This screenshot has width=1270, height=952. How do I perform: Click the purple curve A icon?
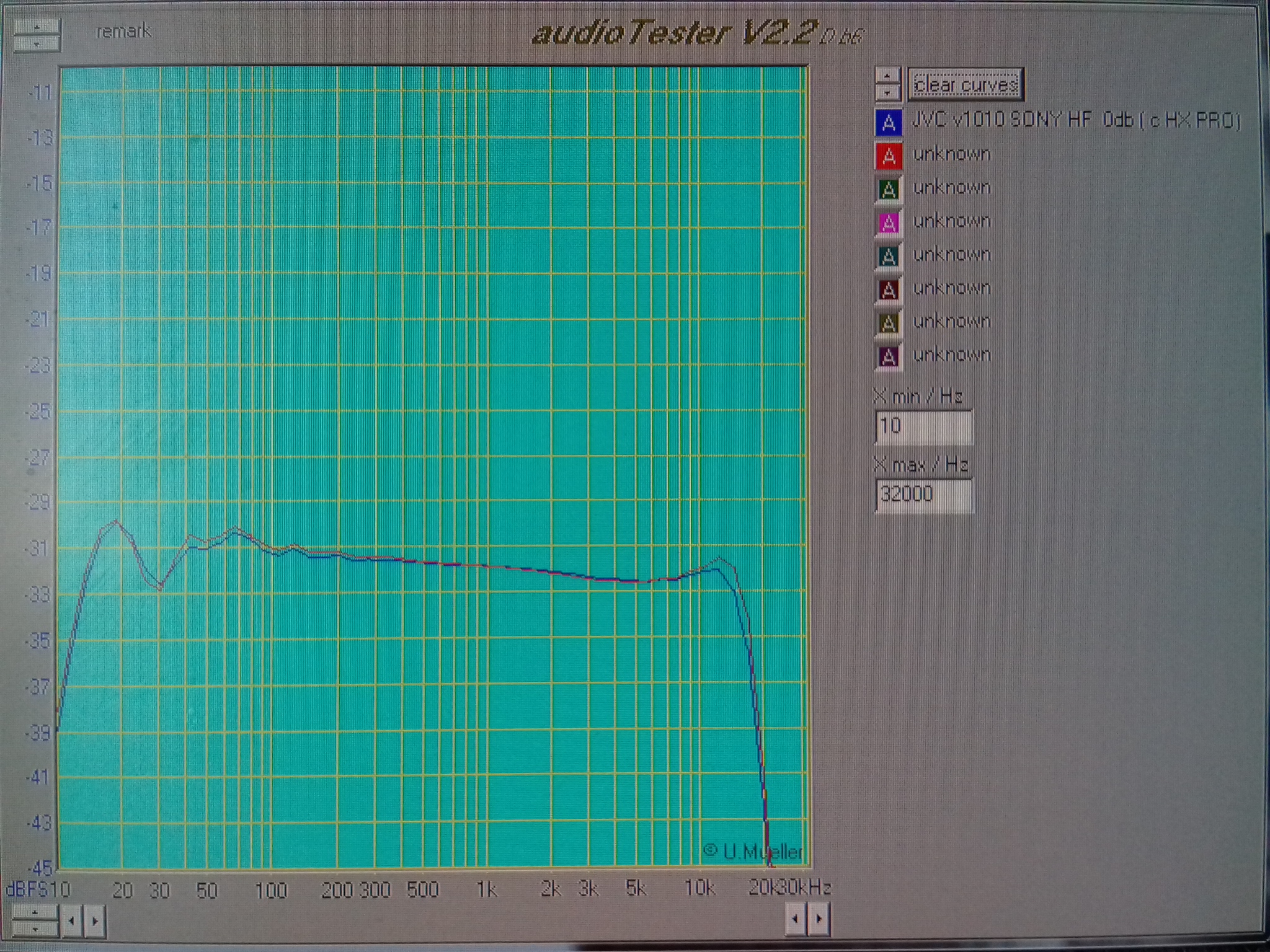click(888, 356)
